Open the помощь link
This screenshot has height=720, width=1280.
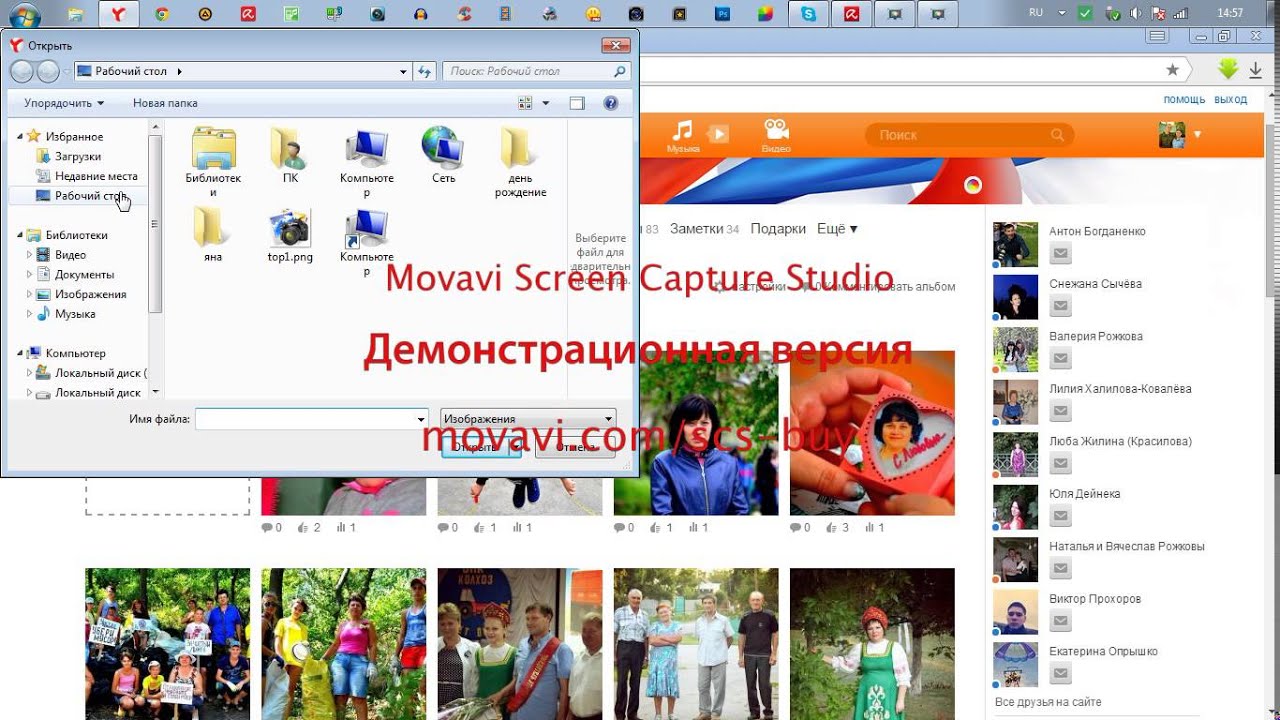1184,99
